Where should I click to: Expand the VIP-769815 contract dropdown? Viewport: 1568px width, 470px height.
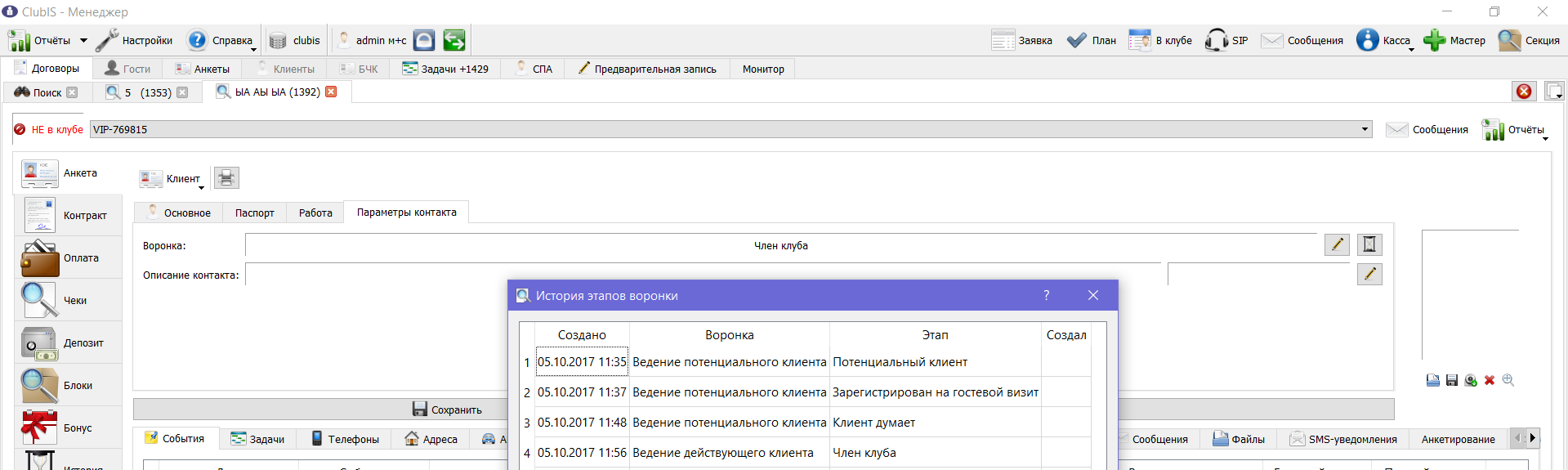click(x=1365, y=129)
